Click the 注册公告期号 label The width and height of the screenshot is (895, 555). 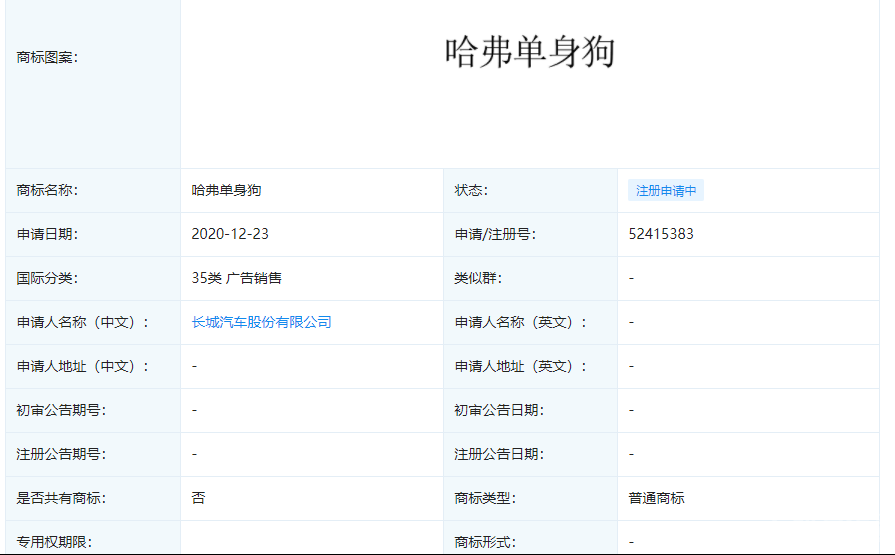(x=61, y=454)
